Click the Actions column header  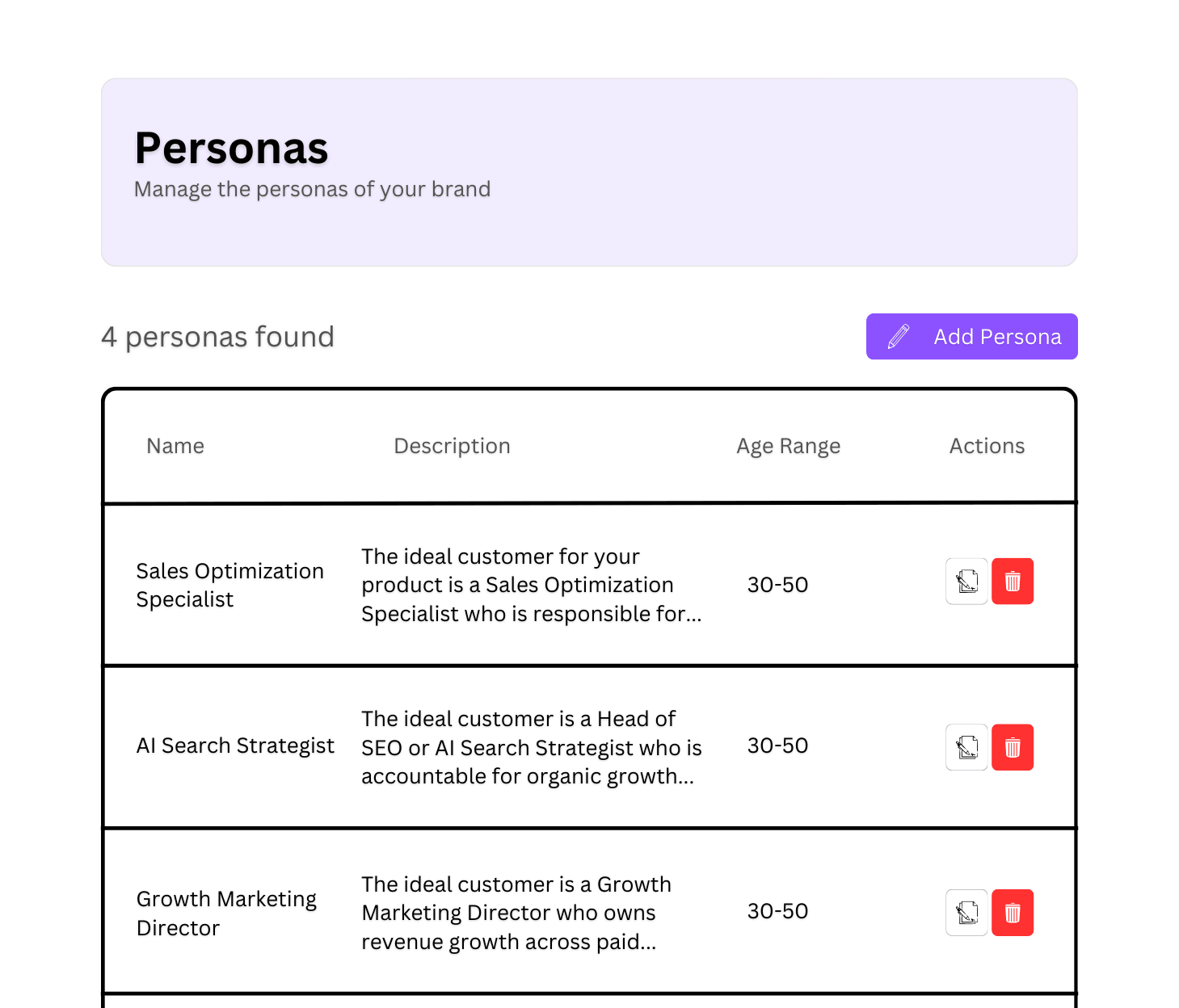[x=987, y=445]
